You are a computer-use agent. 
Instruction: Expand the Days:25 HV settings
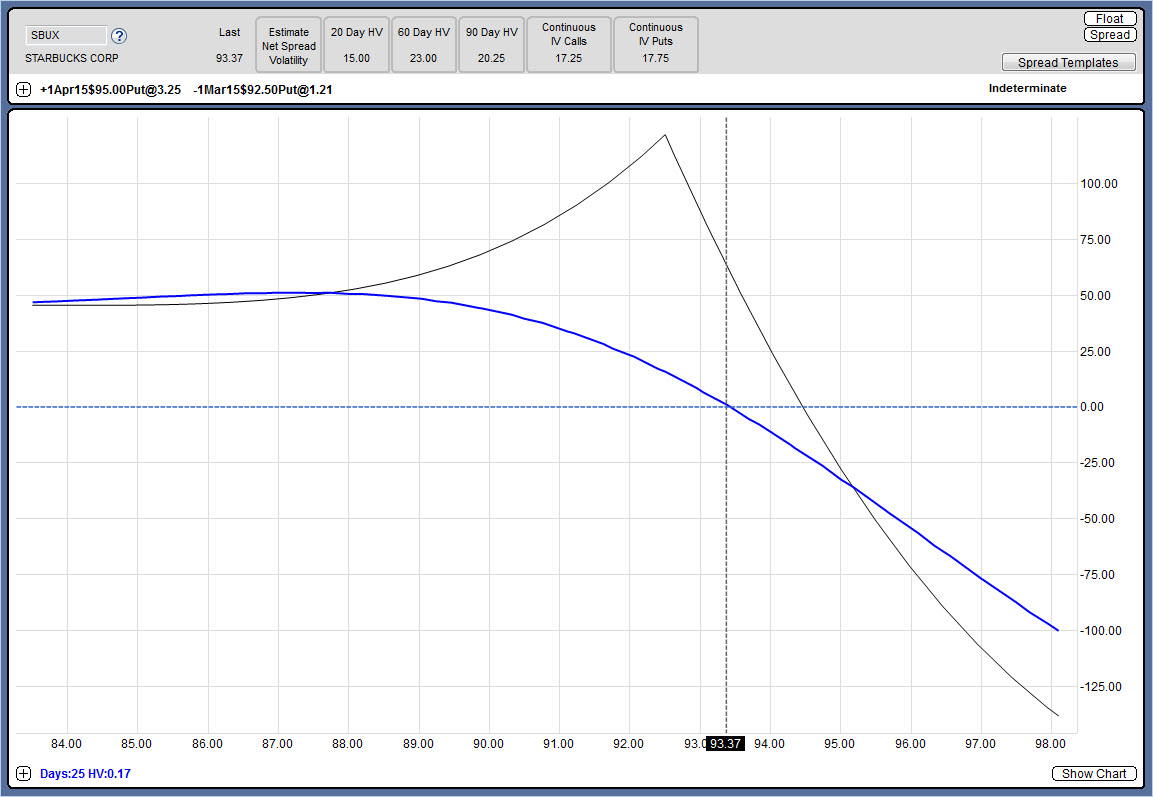point(24,774)
